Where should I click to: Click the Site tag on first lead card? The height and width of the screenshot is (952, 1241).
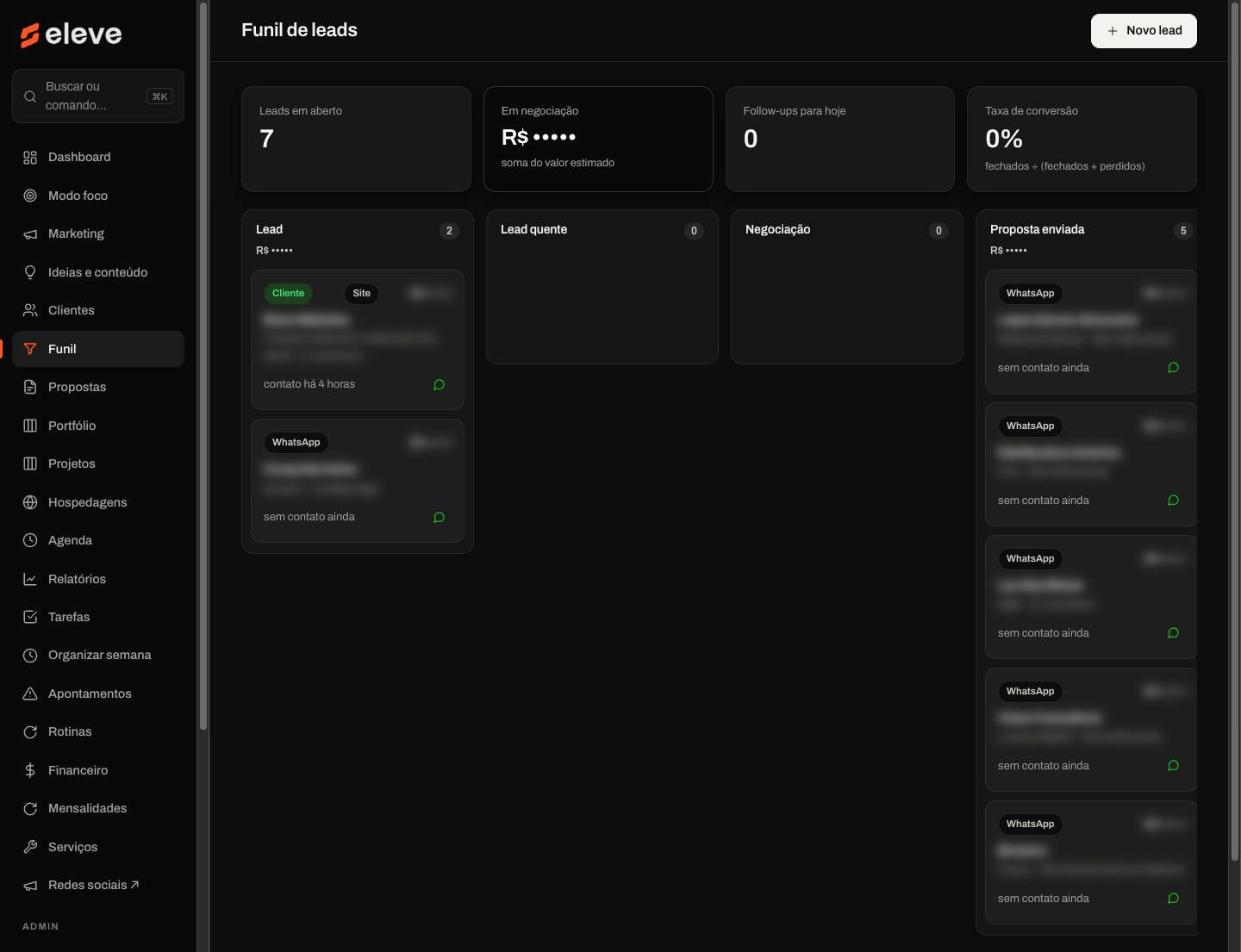[362, 293]
